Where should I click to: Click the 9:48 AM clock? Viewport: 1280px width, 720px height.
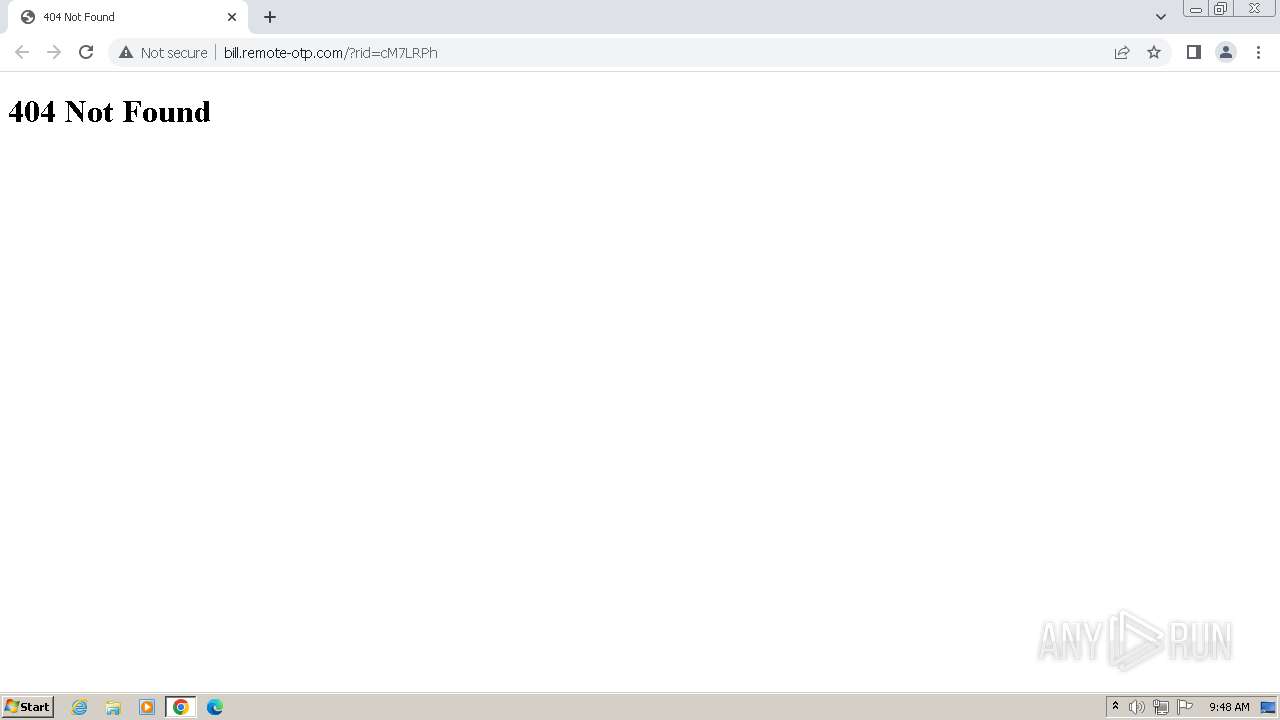1229,707
